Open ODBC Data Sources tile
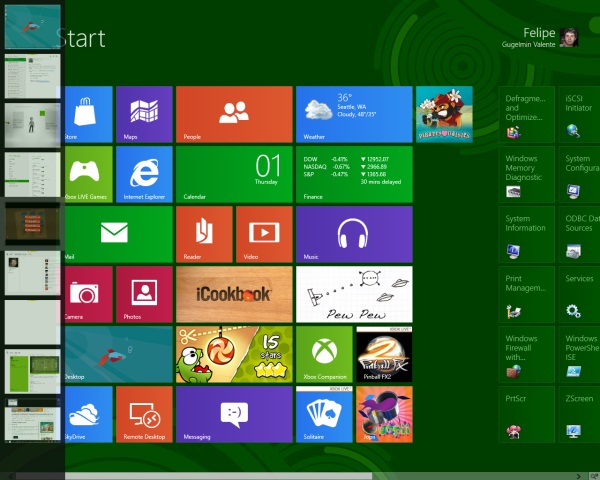The image size is (600, 480). point(579,234)
